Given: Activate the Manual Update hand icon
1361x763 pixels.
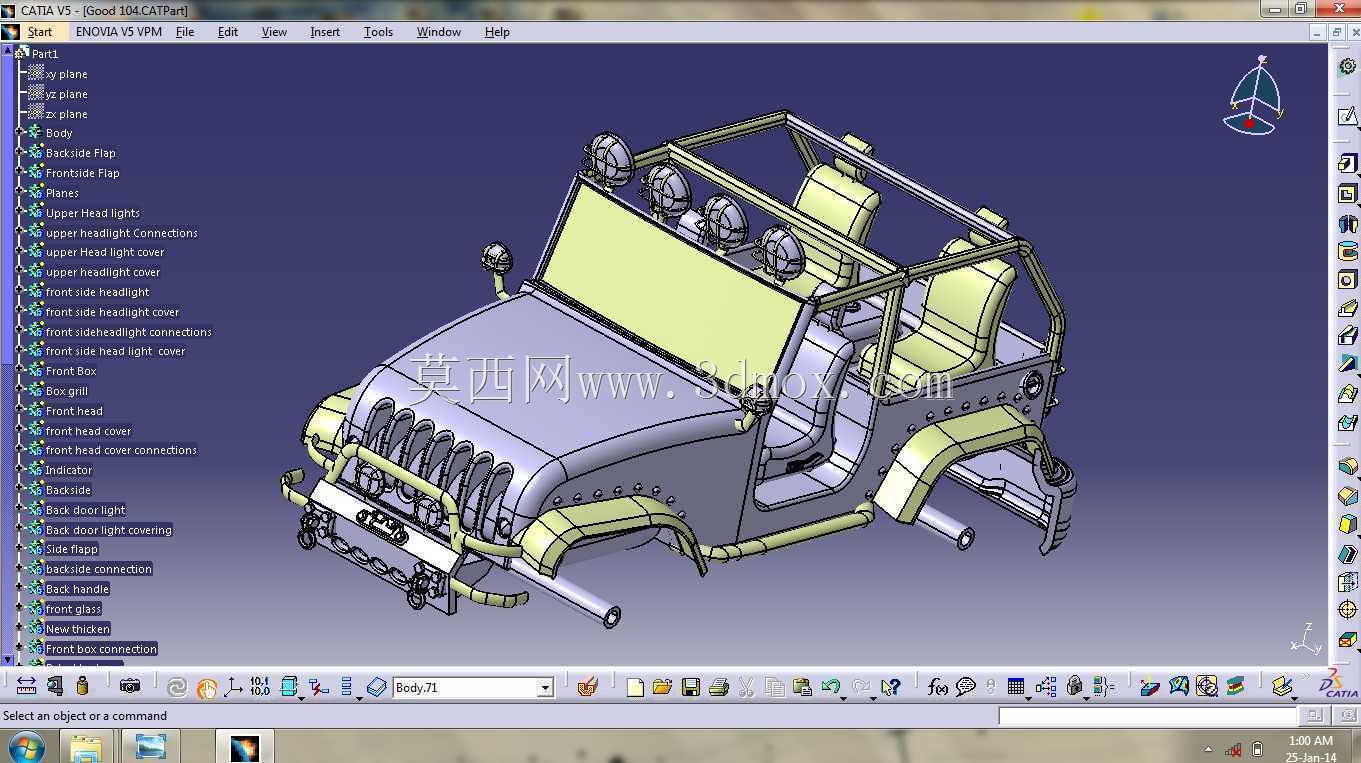Looking at the screenshot, I should pos(207,687).
